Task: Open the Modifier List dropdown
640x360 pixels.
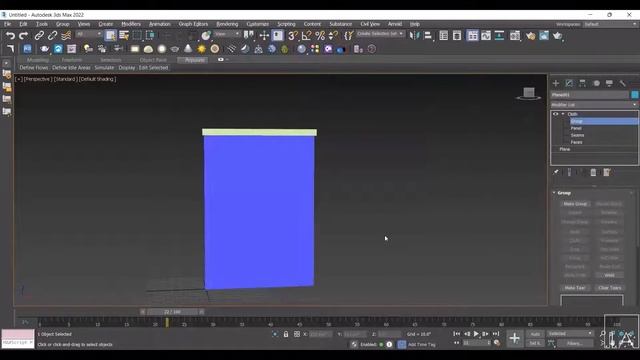Action: [x=594, y=105]
